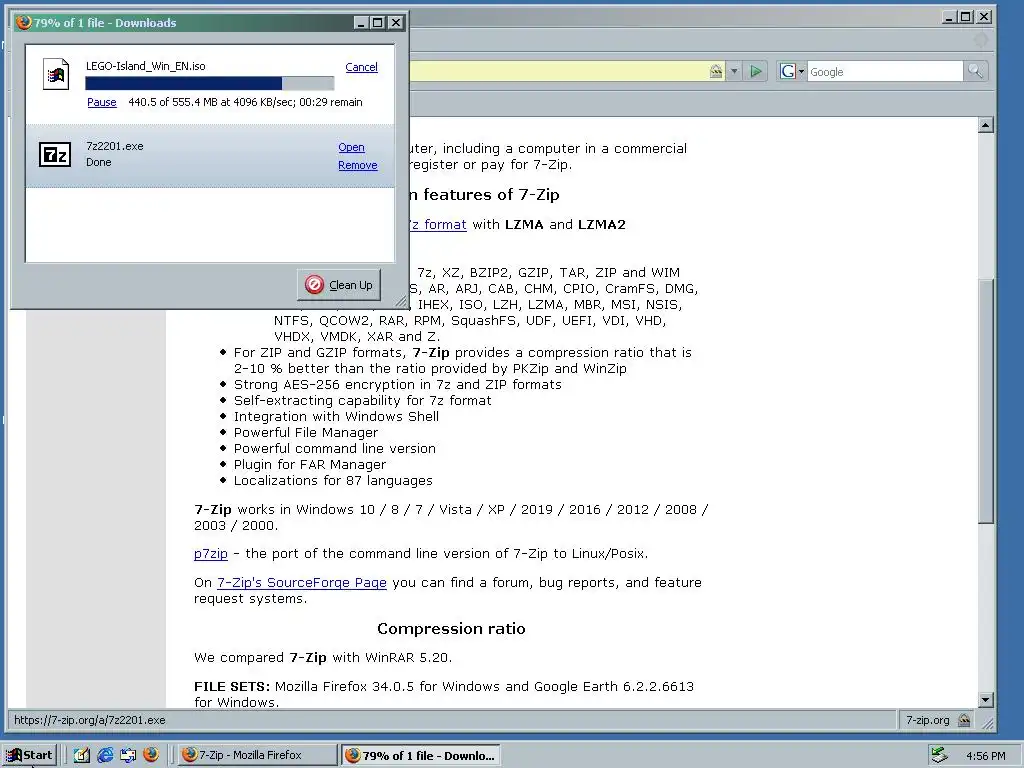Click the page scrollbar up arrow
Screen dimensions: 1024x768
(986, 125)
